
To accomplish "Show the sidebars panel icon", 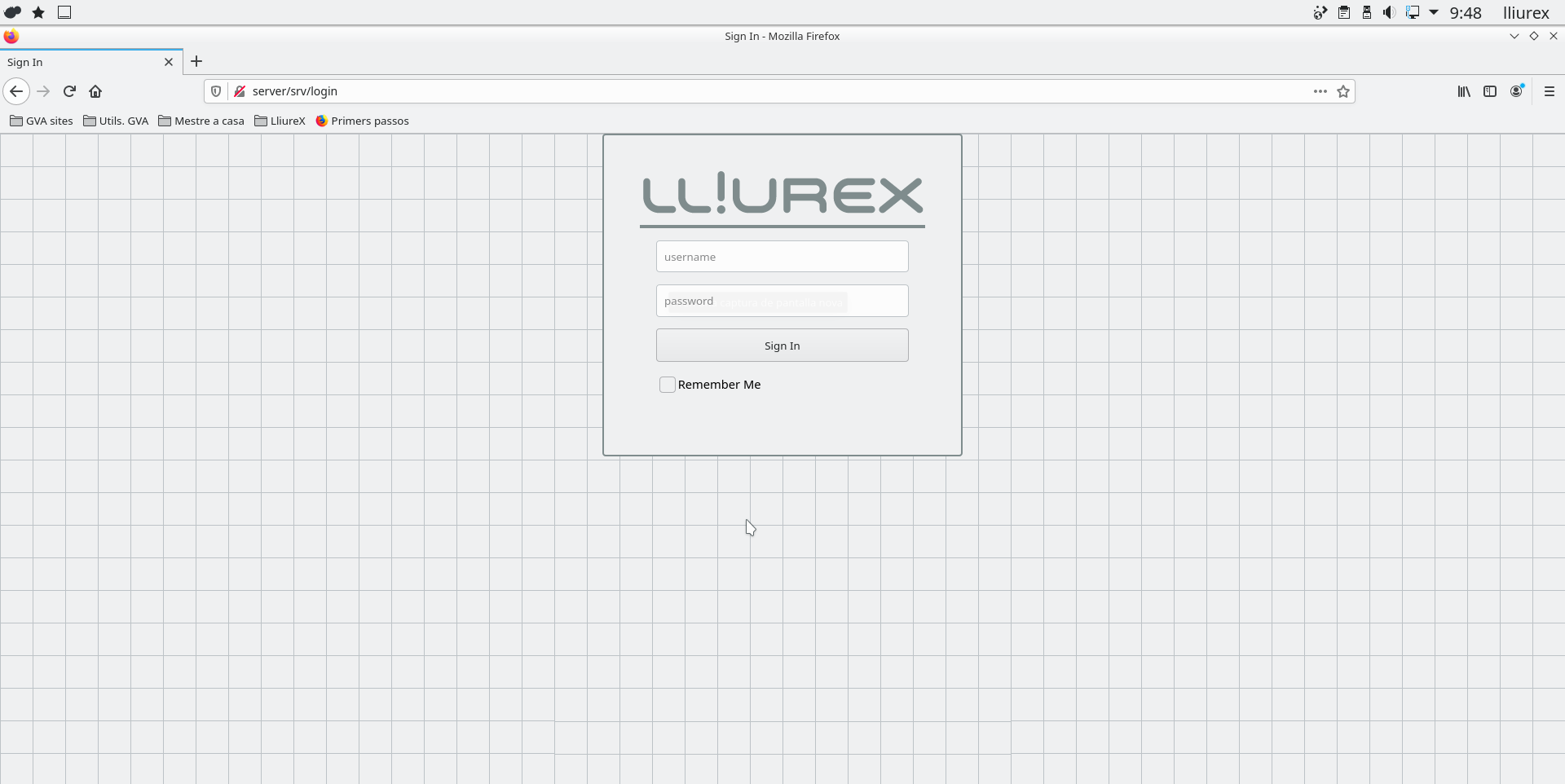I will (x=1490, y=91).
